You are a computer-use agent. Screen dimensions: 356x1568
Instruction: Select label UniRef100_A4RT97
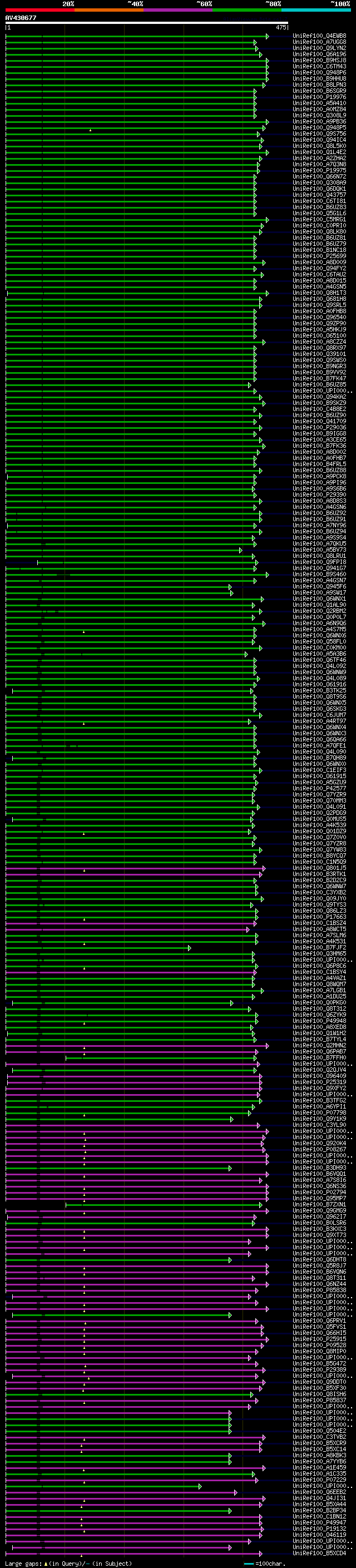[319, 721]
